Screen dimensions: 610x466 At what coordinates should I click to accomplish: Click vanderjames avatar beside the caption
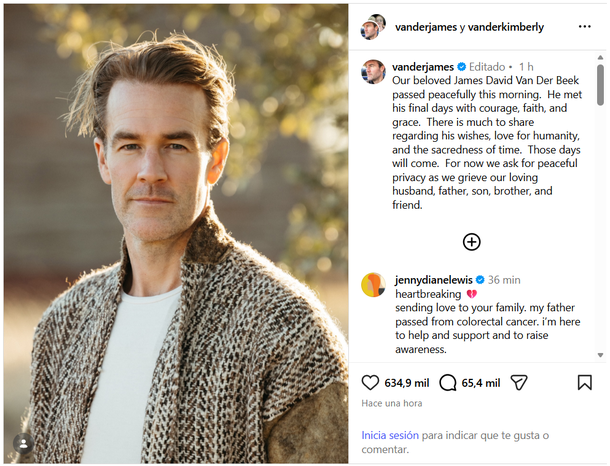click(373, 72)
